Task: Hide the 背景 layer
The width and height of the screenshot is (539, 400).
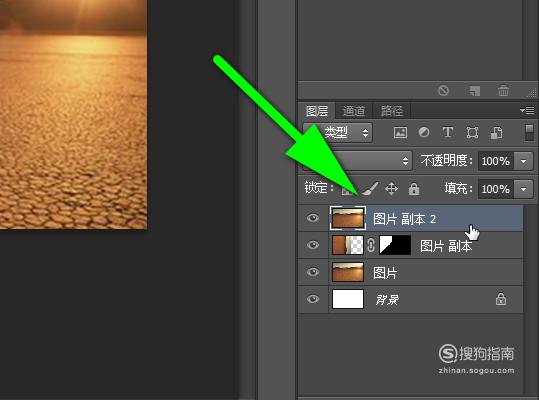Action: (313, 299)
